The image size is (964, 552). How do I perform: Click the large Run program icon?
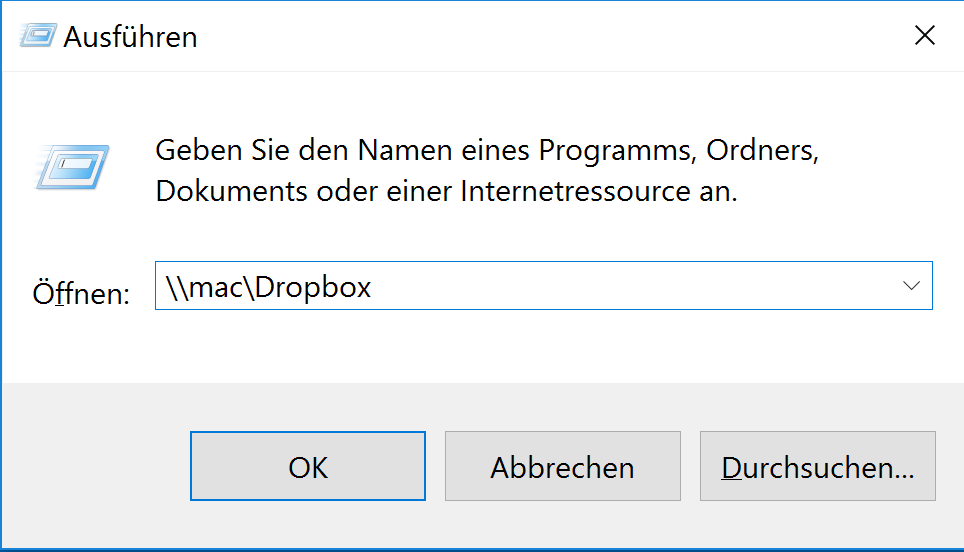click(x=72, y=167)
